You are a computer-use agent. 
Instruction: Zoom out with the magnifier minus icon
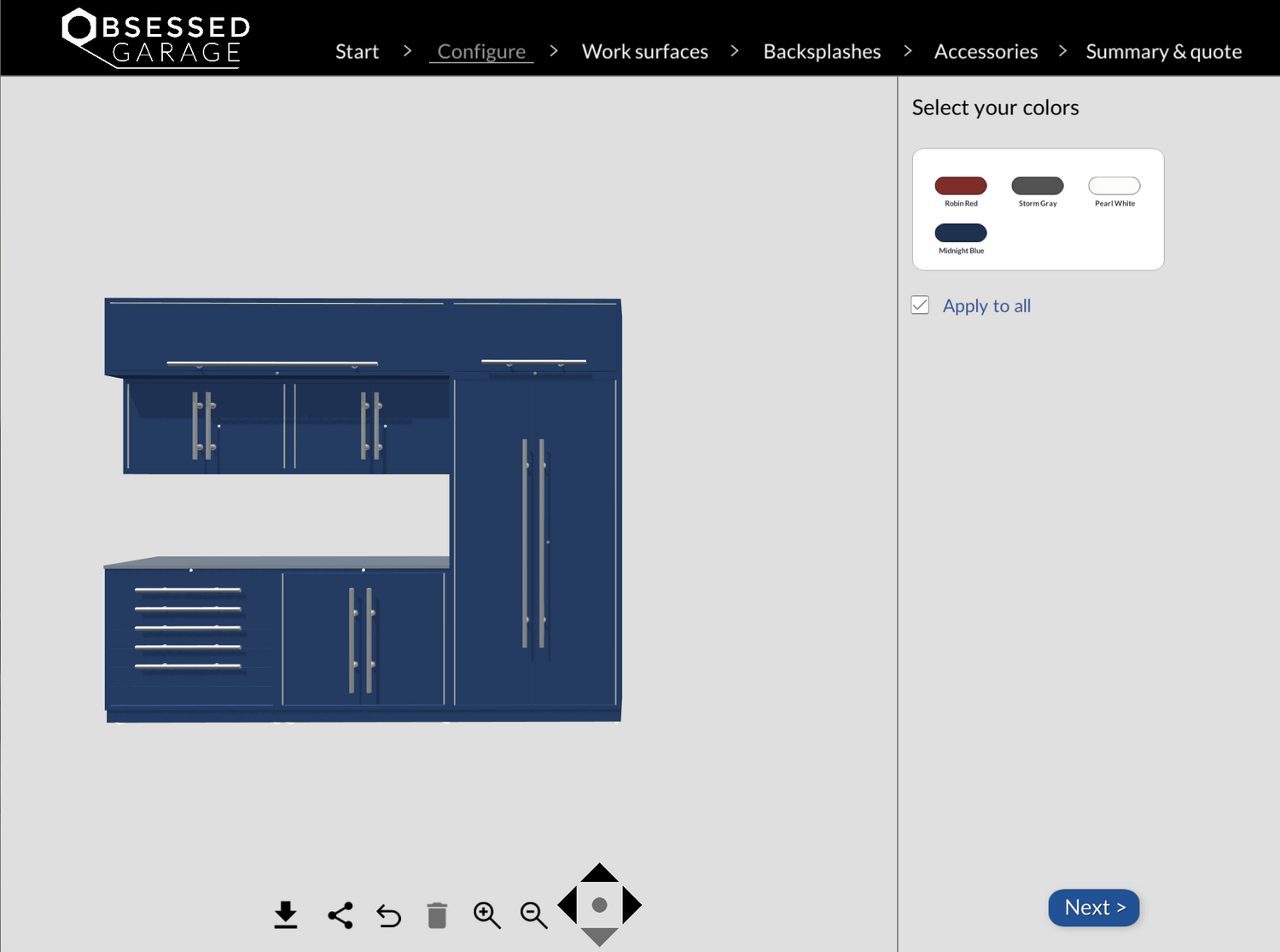point(533,915)
